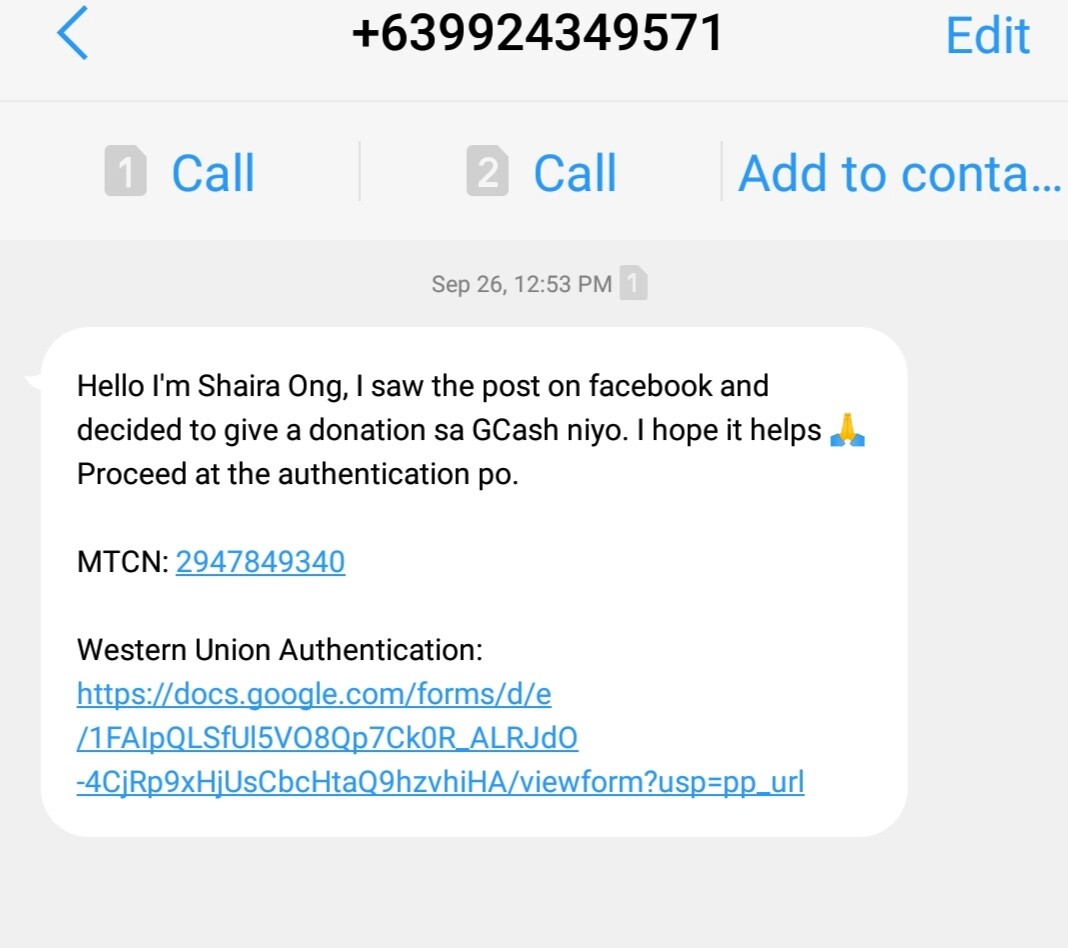Viewport: 1068px width, 948px height.
Task: Tap the "MTCN:" label in the message
Action: coord(122,562)
